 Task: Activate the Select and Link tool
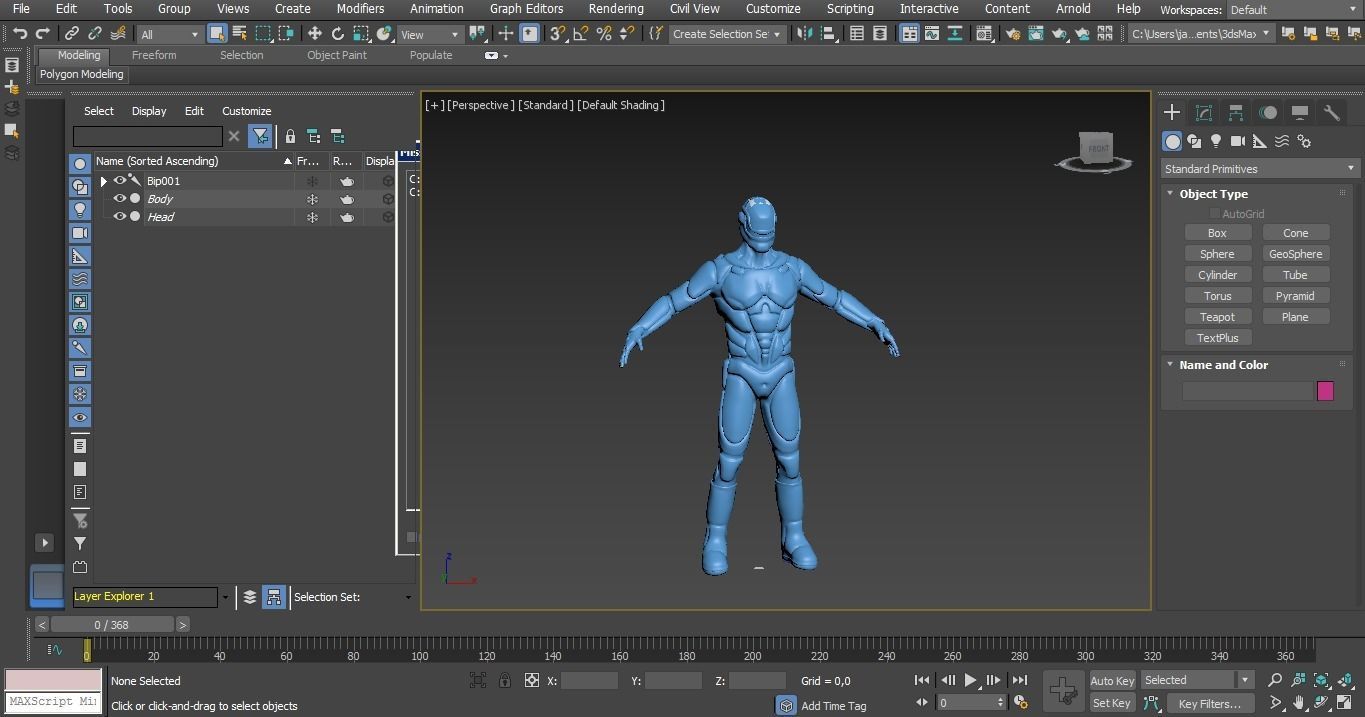(x=72, y=34)
